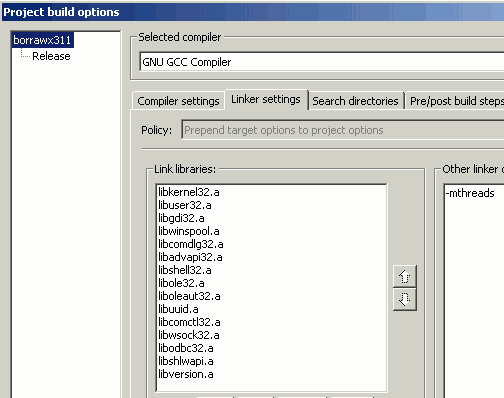The height and width of the screenshot is (398, 504).
Task: Move selected library up with arrow button
Action: pyautogui.click(x=405, y=276)
